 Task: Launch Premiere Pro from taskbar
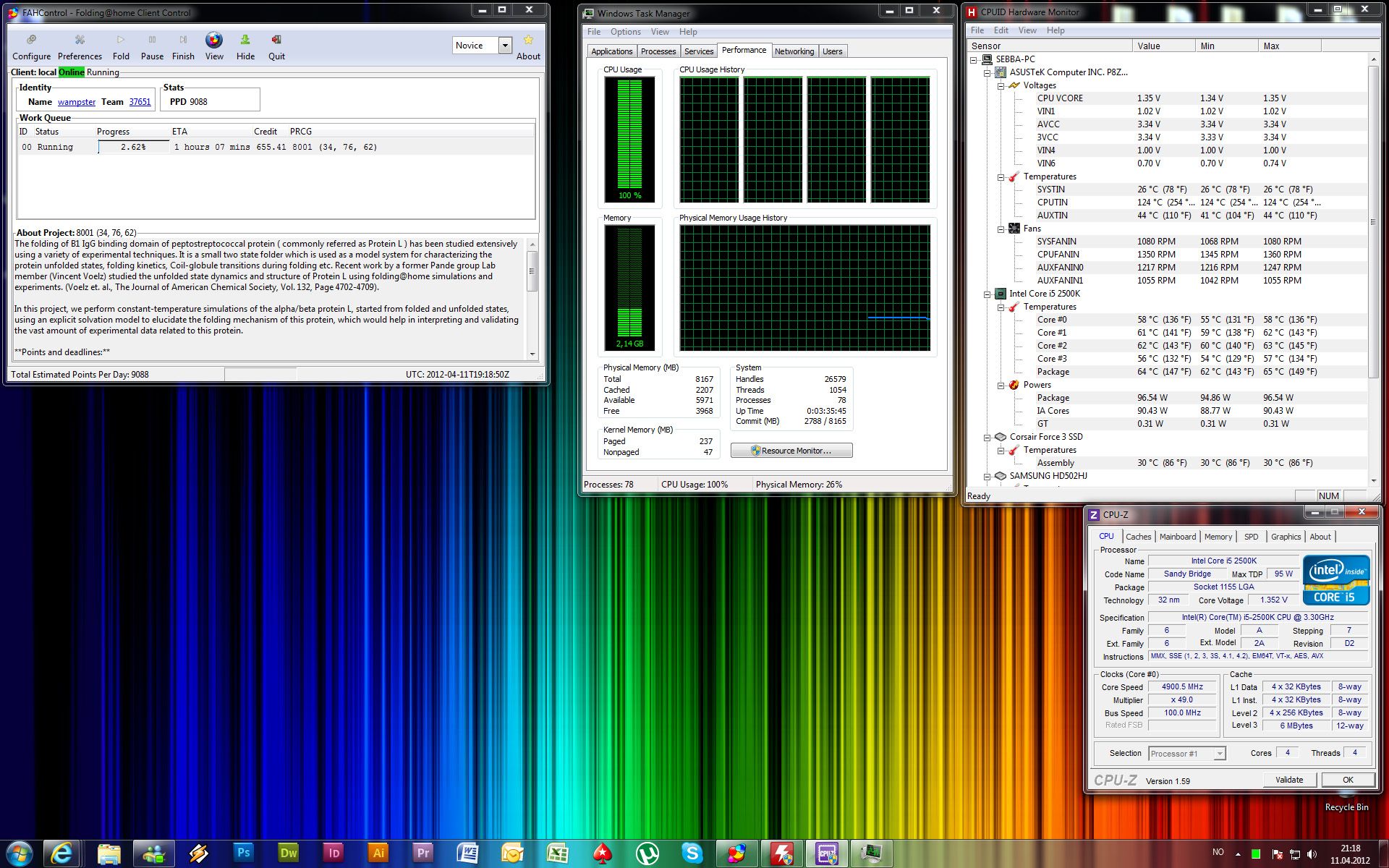point(422,854)
